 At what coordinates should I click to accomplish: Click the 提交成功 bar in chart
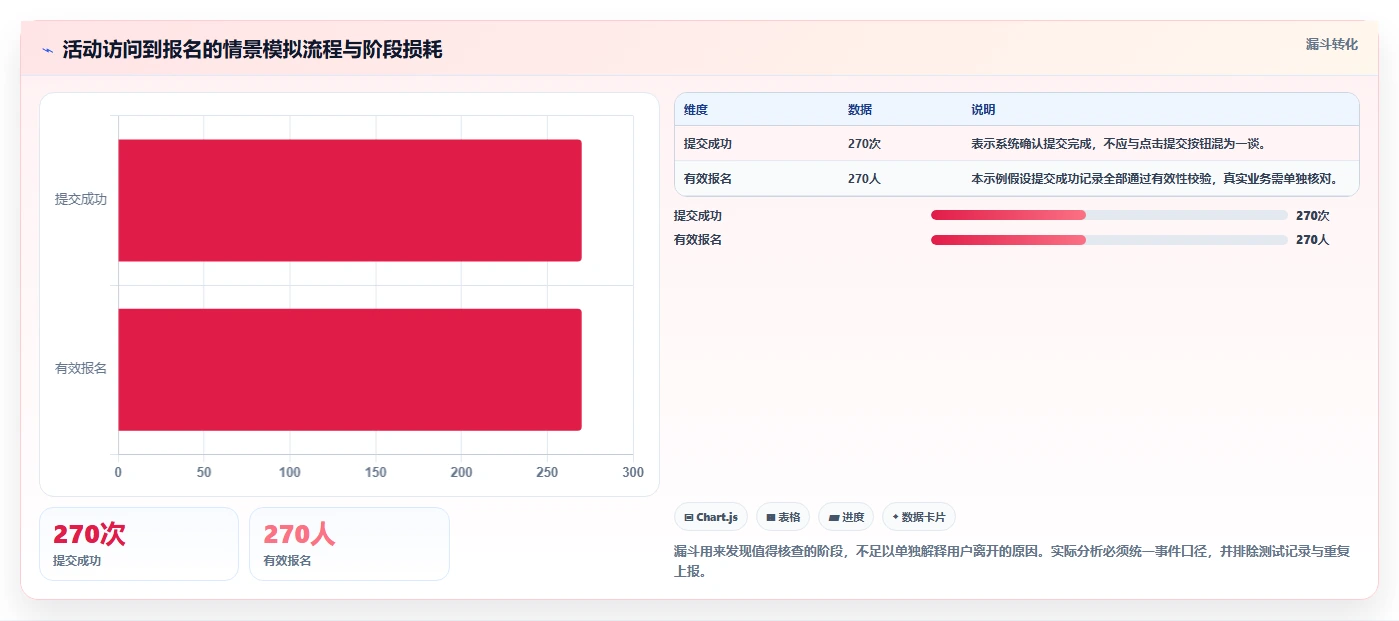(x=350, y=200)
